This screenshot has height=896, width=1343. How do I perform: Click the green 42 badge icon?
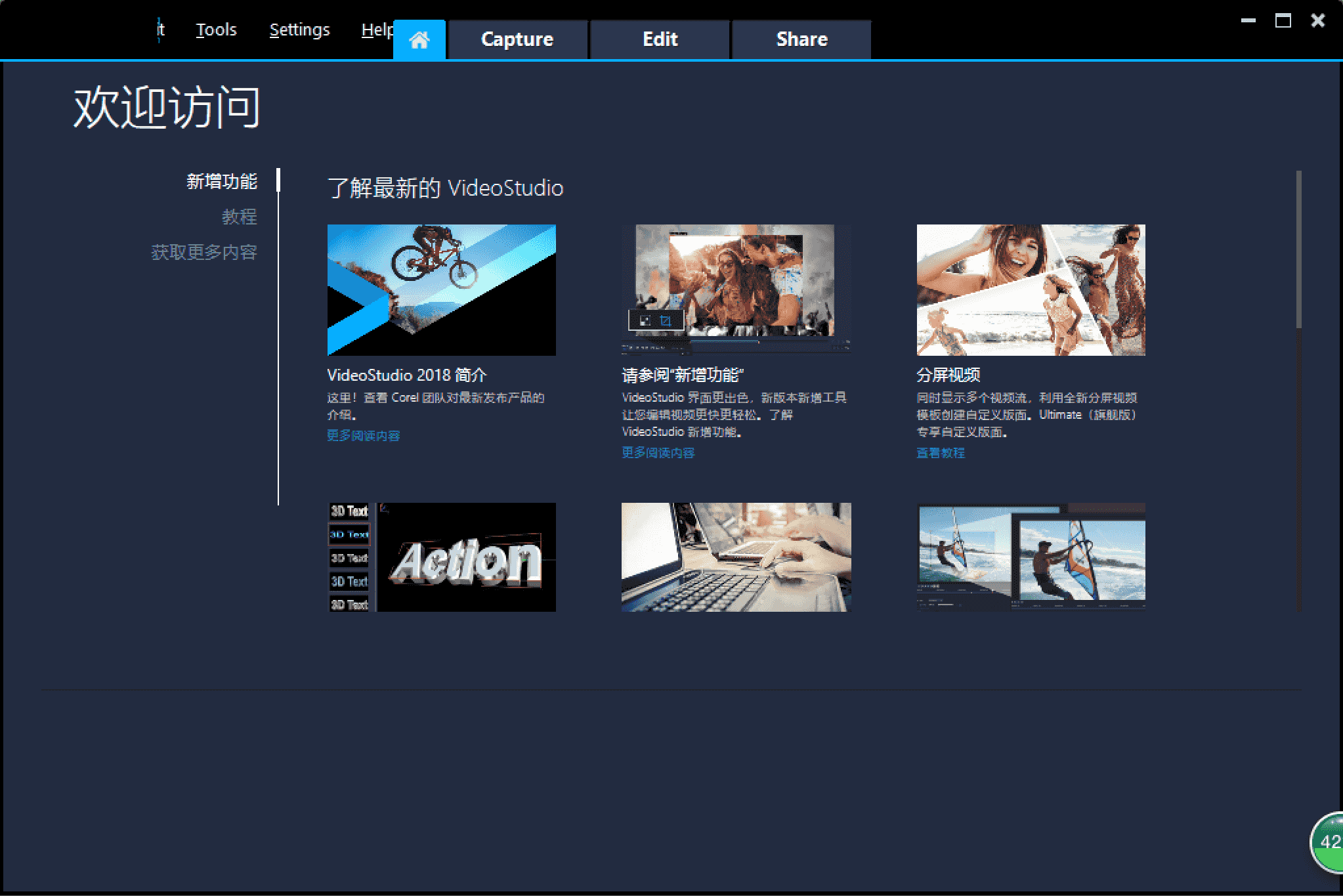pyautogui.click(x=1329, y=842)
